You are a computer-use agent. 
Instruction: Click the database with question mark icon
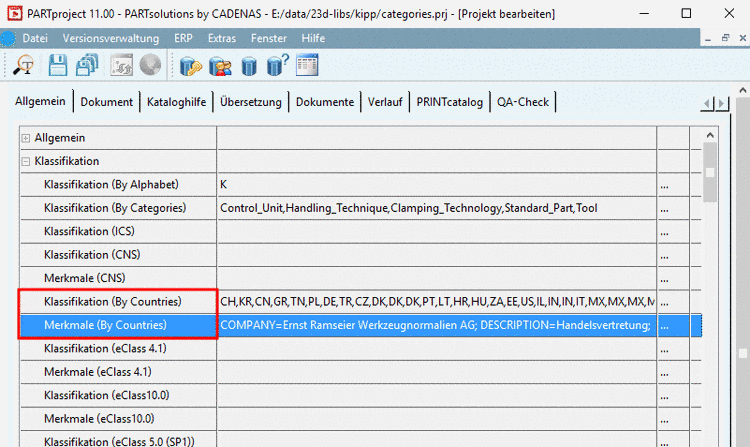point(277,65)
